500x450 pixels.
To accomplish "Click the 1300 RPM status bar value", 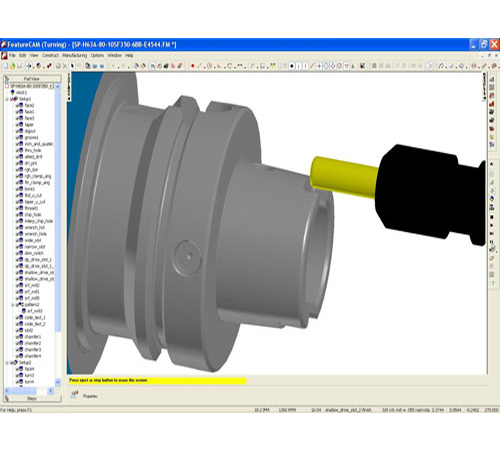I will click(x=287, y=410).
